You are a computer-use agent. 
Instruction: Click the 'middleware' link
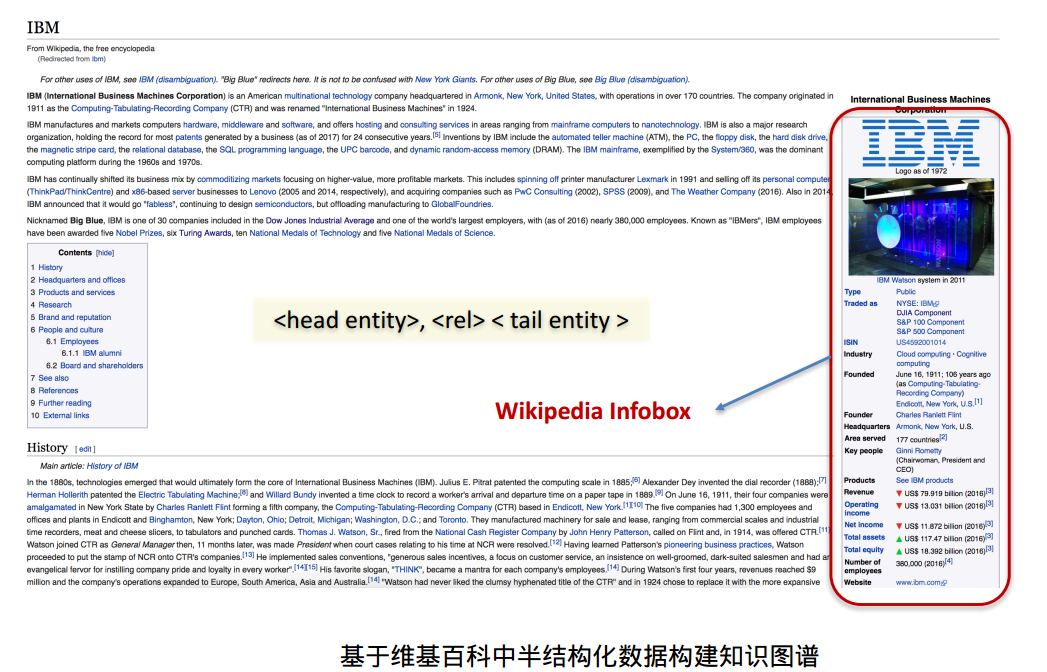pos(242,125)
